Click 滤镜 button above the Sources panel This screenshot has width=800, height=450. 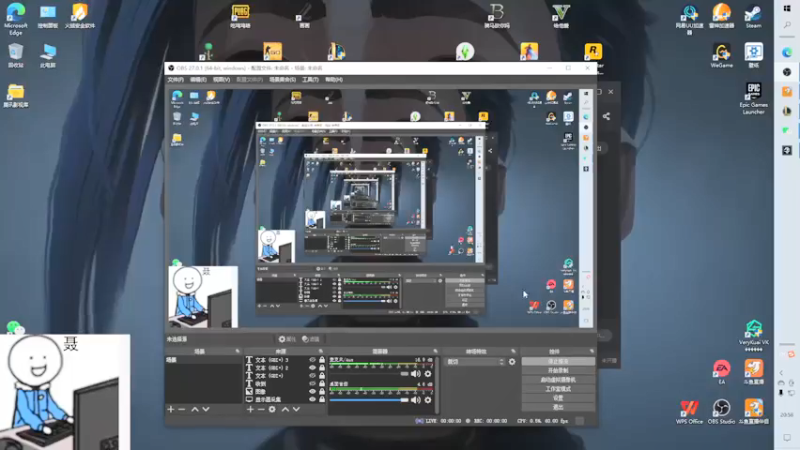[x=311, y=339]
